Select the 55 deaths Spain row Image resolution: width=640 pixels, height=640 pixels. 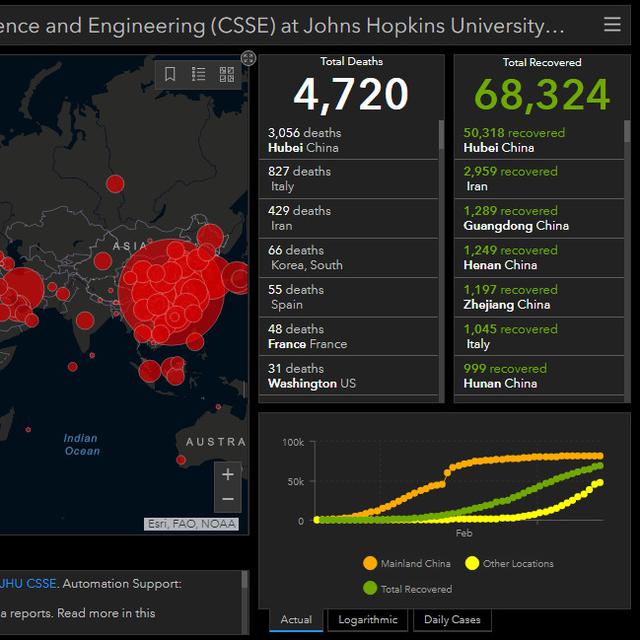[x=349, y=297]
